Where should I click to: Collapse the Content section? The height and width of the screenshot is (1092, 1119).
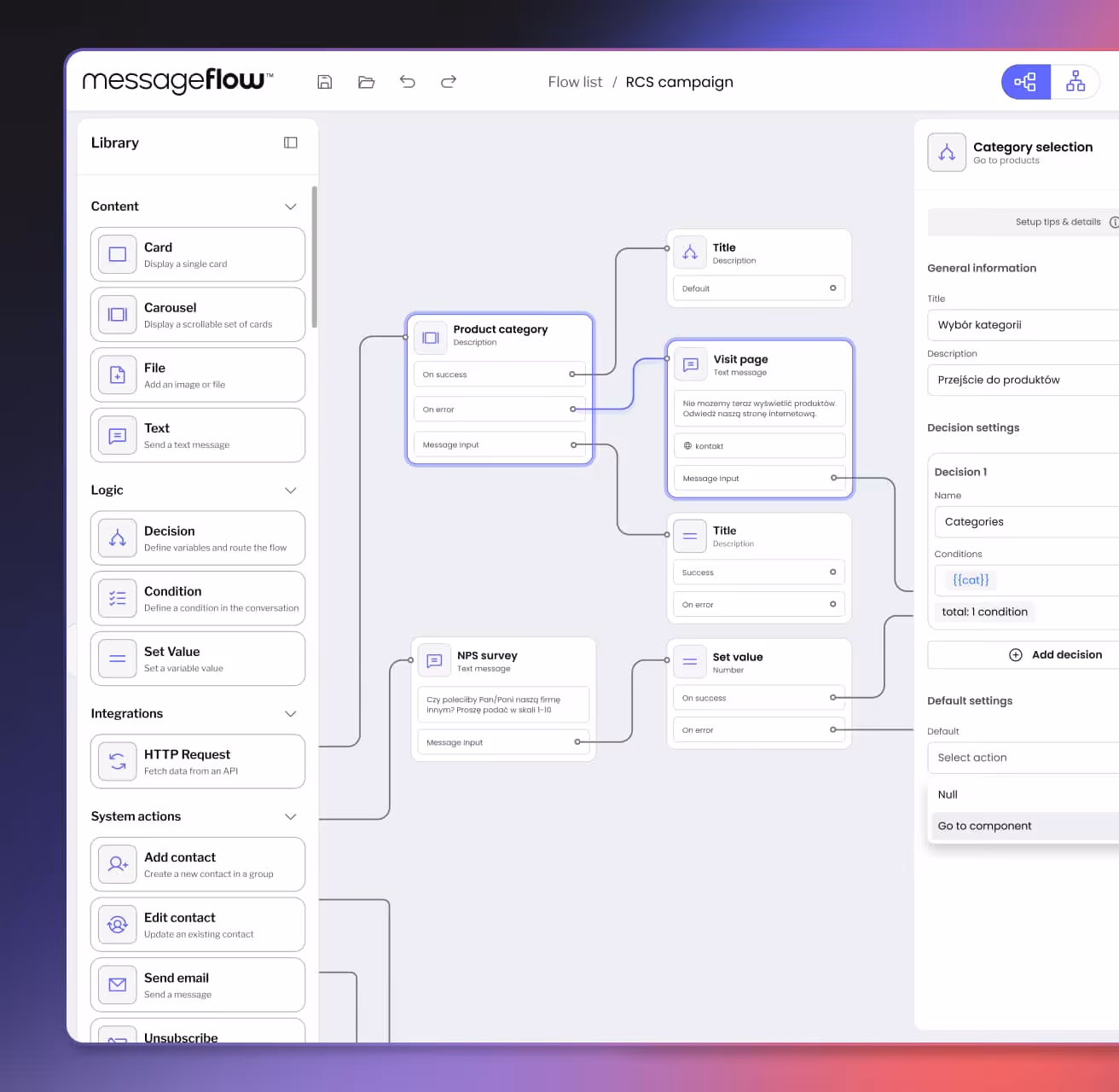click(x=291, y=206)
